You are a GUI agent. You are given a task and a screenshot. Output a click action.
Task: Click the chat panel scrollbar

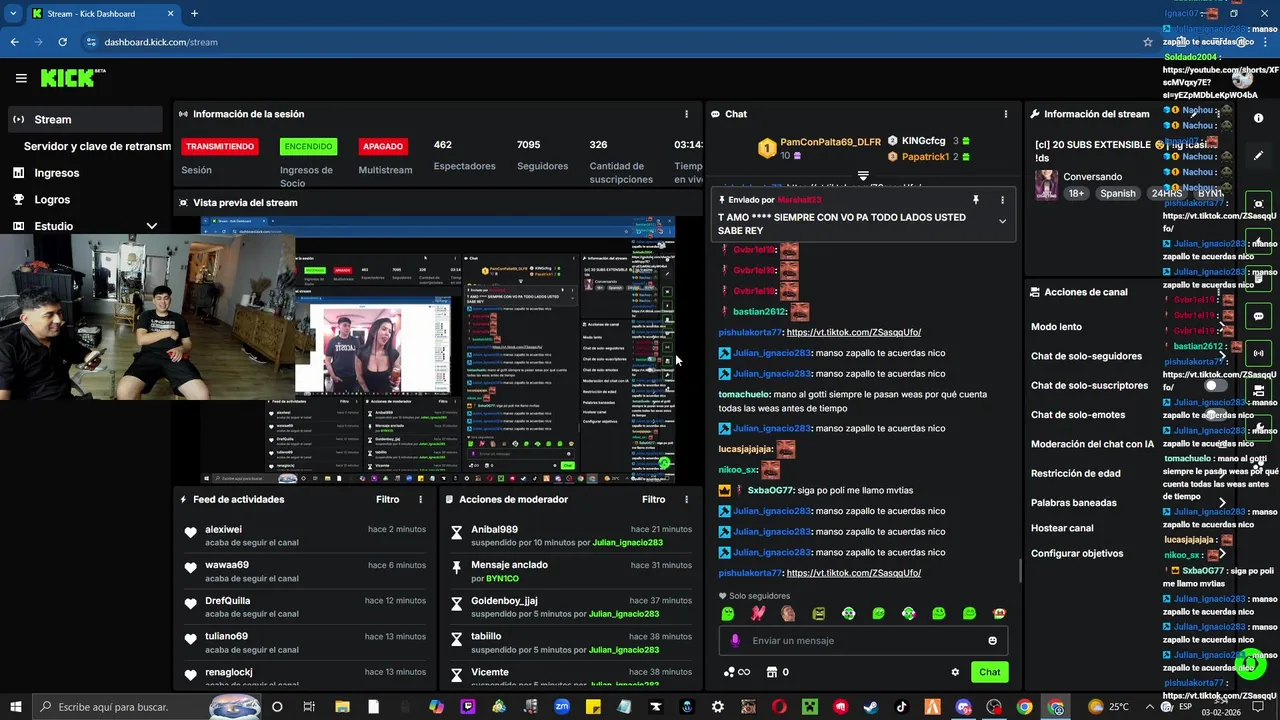pos(1020,570)
